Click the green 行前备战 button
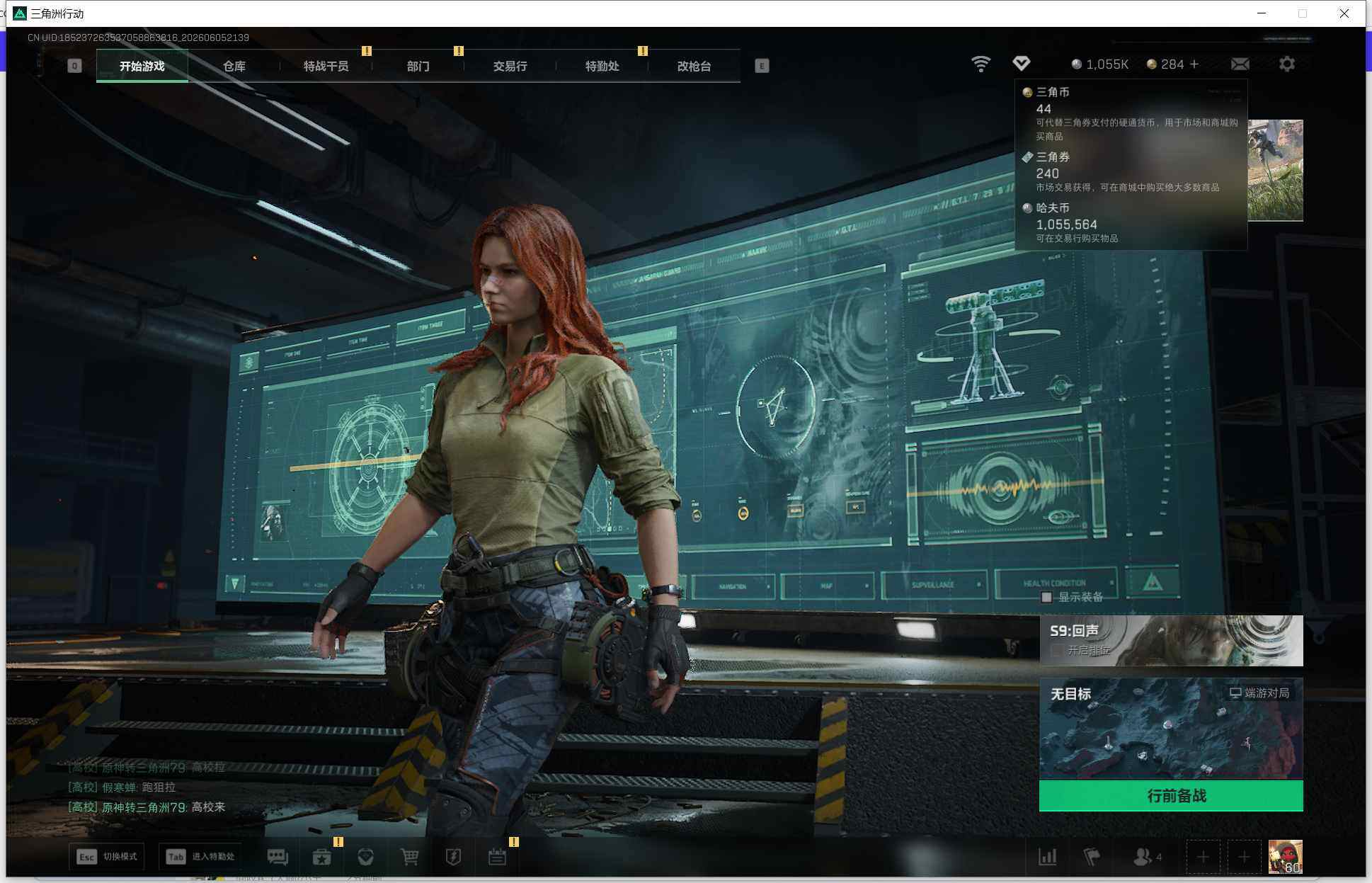Screen dimensions: 1372x883 pyautogui.click(x=1171, y=796)
